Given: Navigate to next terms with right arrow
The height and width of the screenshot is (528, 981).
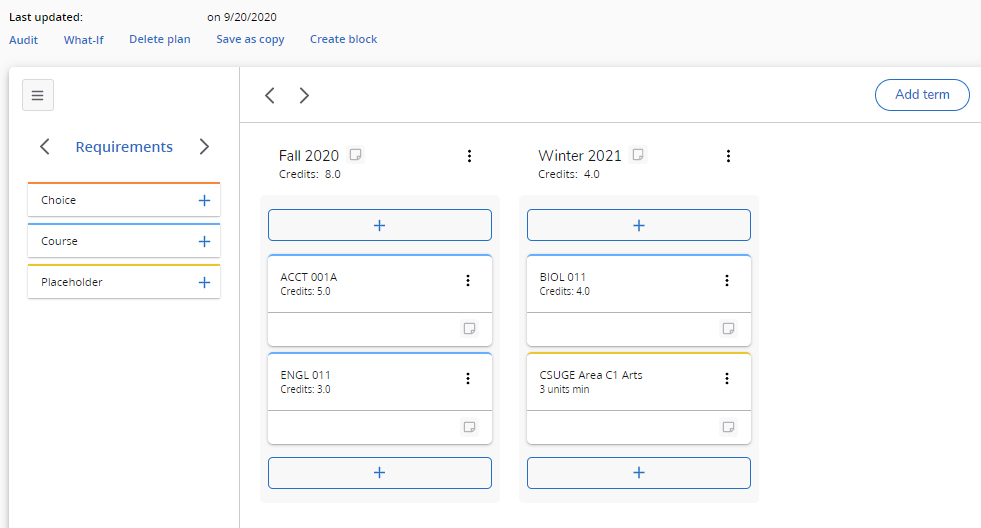Looking at the screenshot, I should (x=304, y=96).
